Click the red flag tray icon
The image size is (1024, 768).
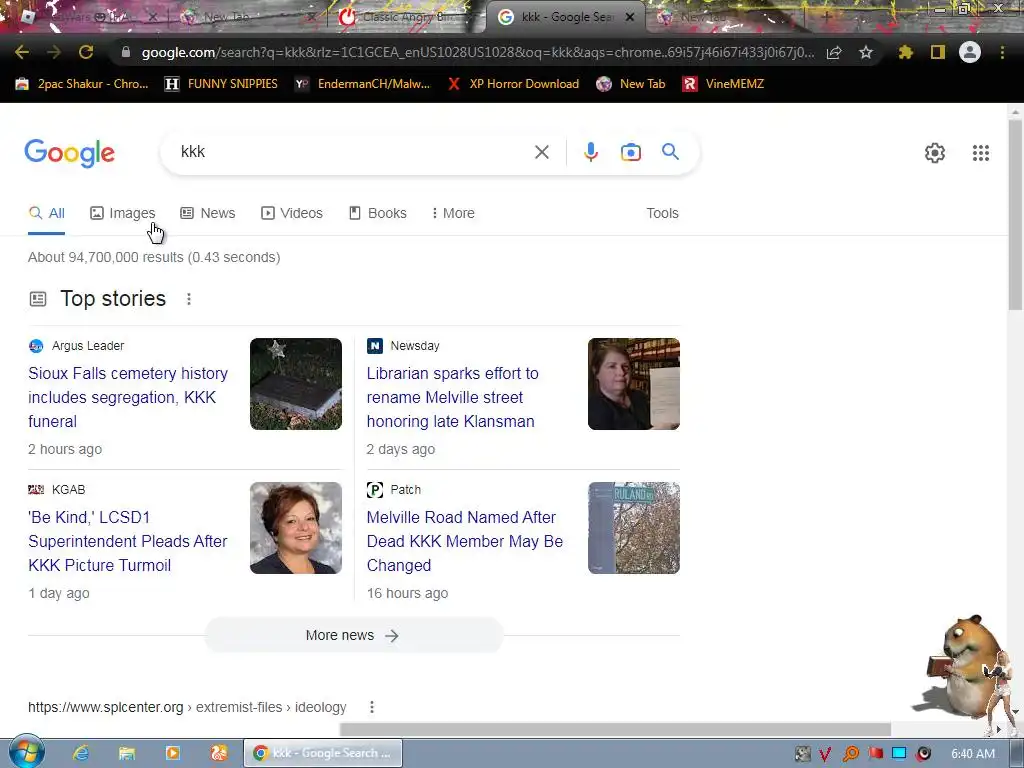[875, 754]
